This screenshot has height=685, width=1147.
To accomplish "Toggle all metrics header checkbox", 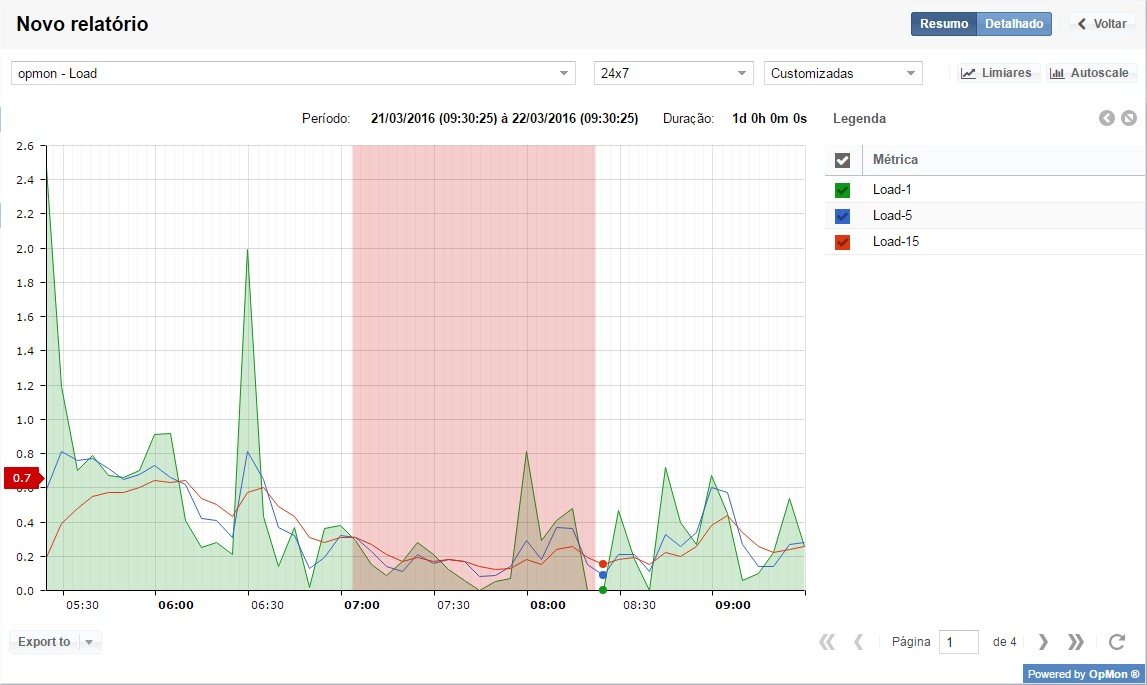I will coord(842,160).
